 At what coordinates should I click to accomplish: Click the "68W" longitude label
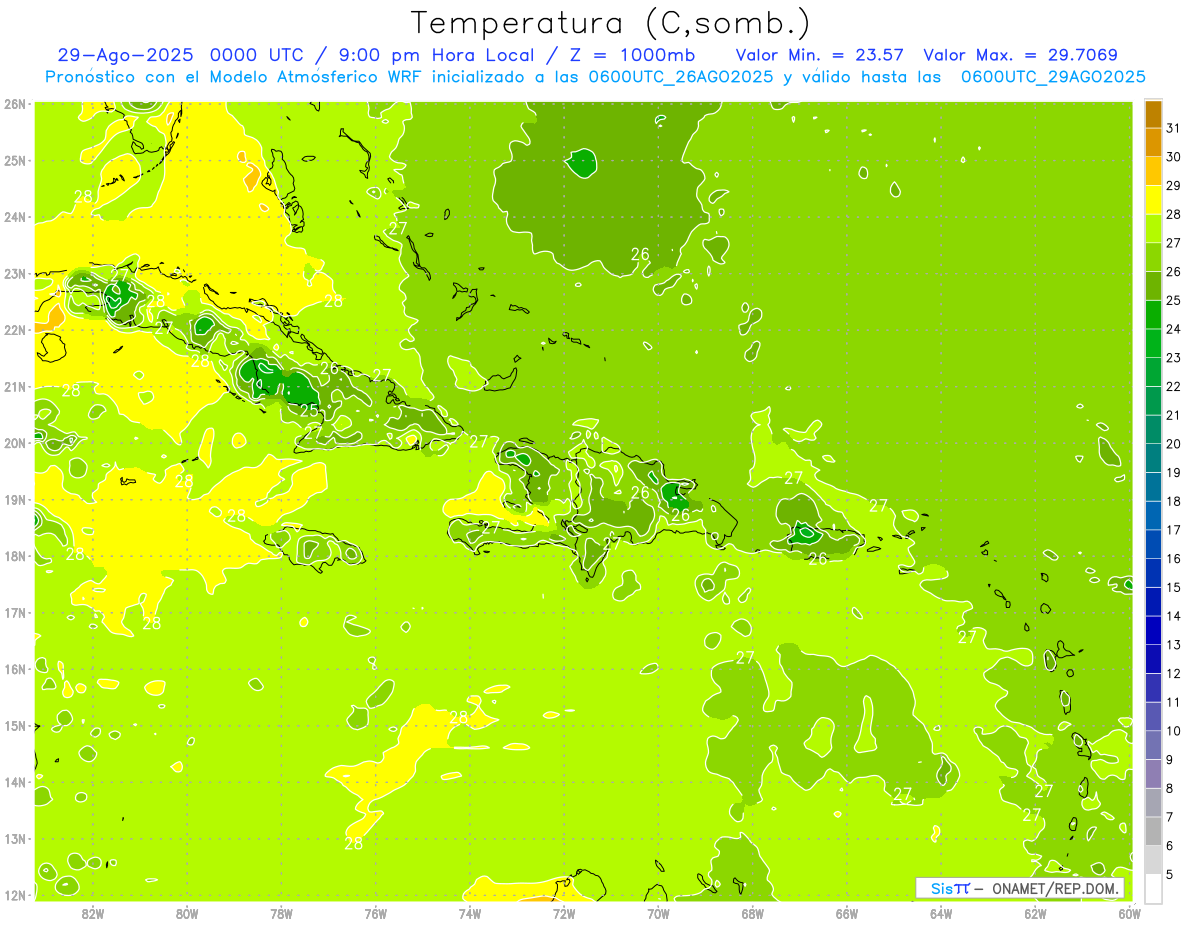coord(753,912)
